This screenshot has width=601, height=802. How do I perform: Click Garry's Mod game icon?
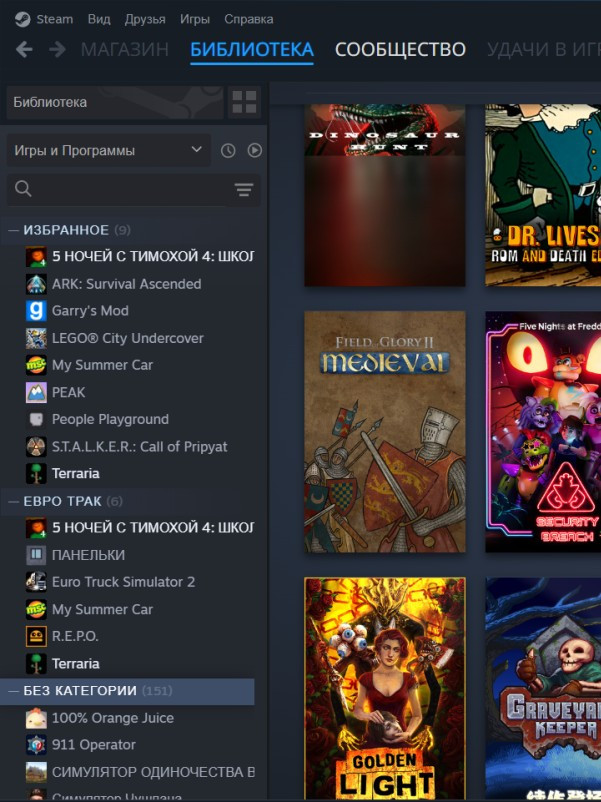coord(36,310)
